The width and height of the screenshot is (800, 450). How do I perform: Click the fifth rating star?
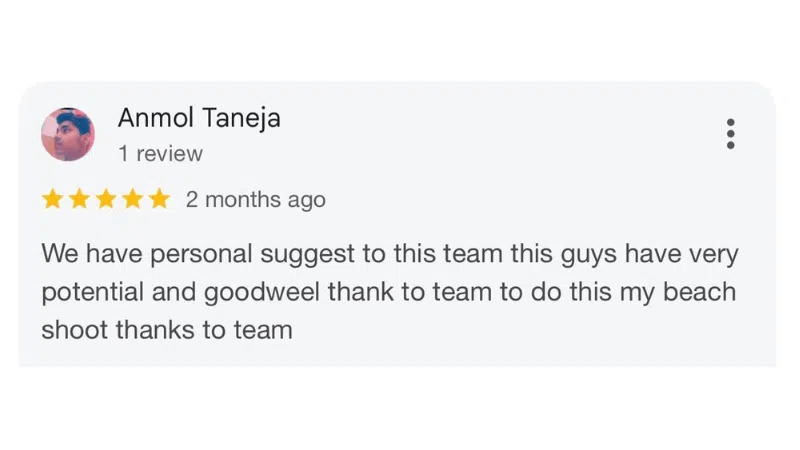(160, 199)
